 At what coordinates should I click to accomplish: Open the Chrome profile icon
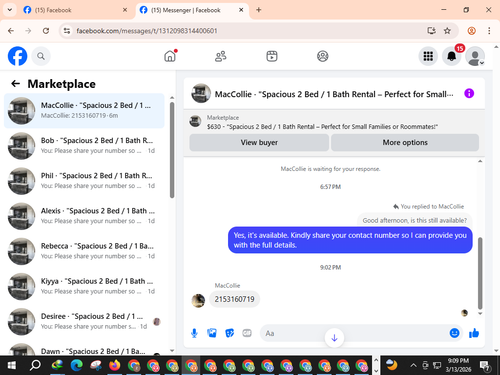pos(472,31)
